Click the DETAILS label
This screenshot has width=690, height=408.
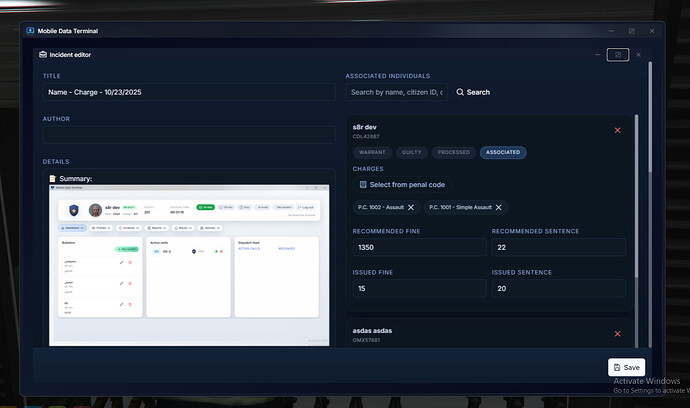click(x=56, y=162)
